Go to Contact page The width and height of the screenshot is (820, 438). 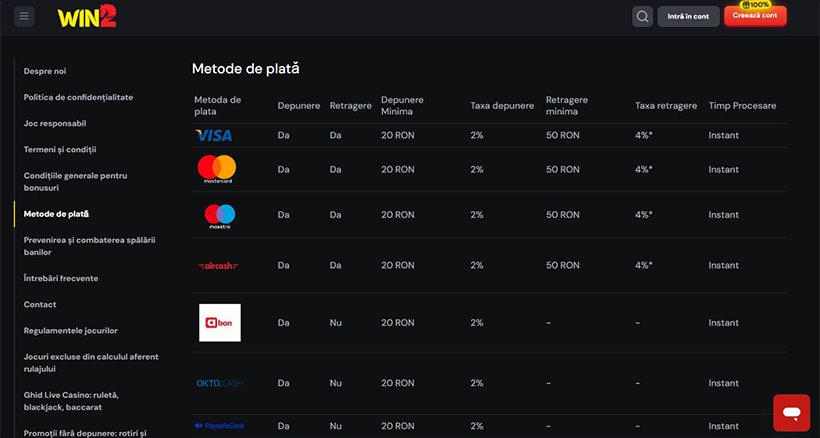[x=40, y=304]
